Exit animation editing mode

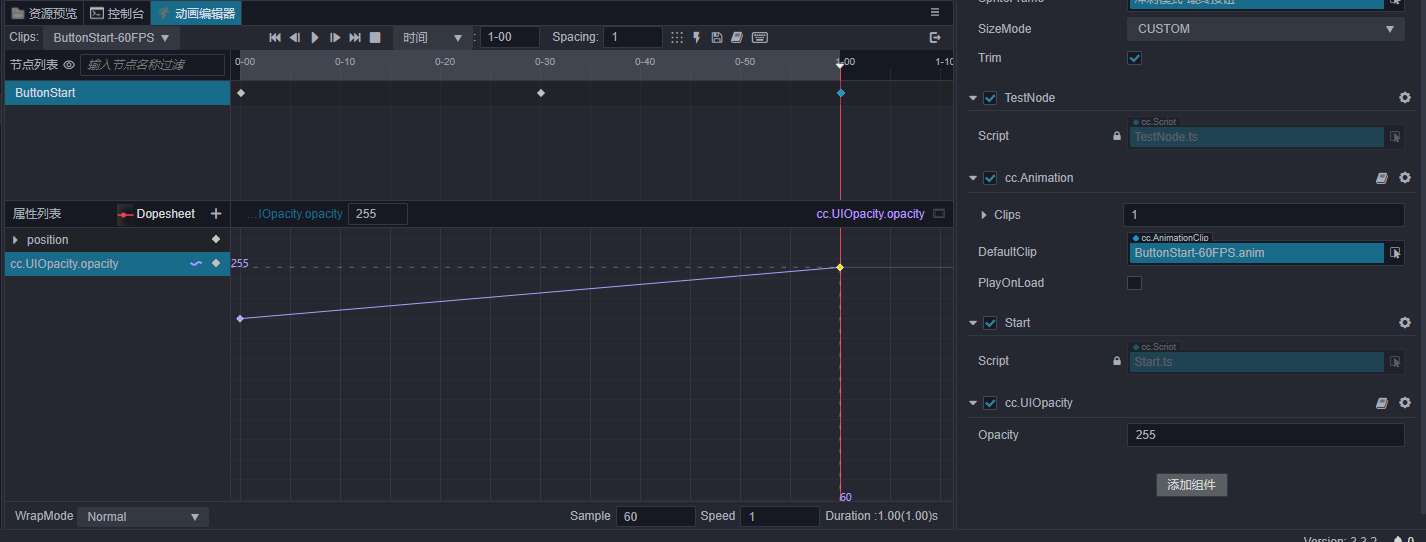tap(935, 37)
